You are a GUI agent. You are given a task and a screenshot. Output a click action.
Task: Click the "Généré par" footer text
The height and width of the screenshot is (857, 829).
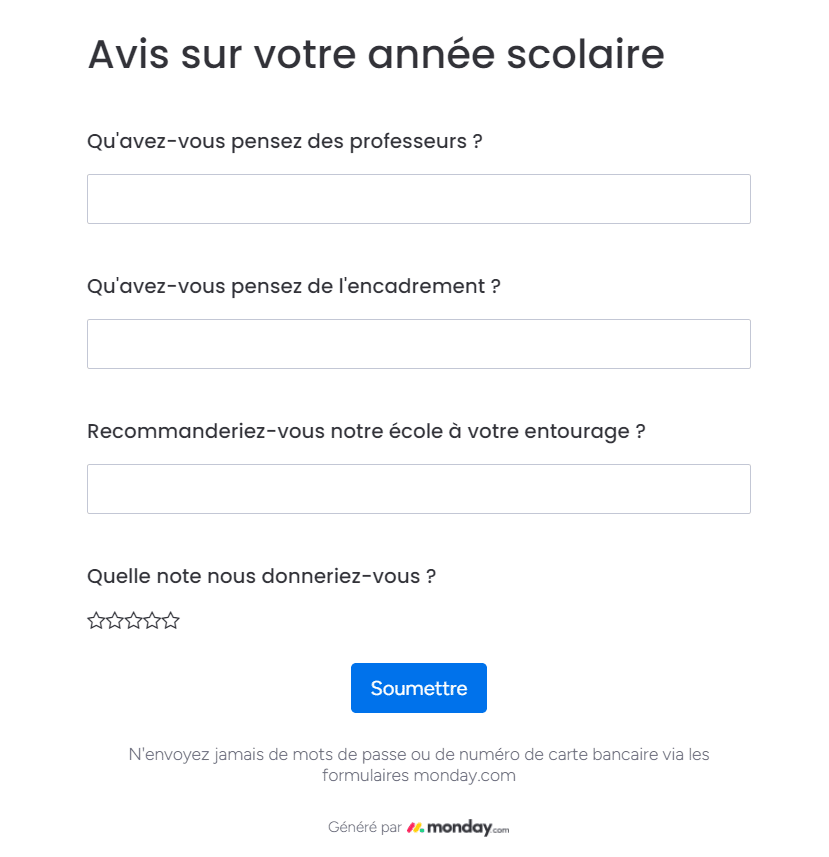pyautogui.click(x=364, y=827)
